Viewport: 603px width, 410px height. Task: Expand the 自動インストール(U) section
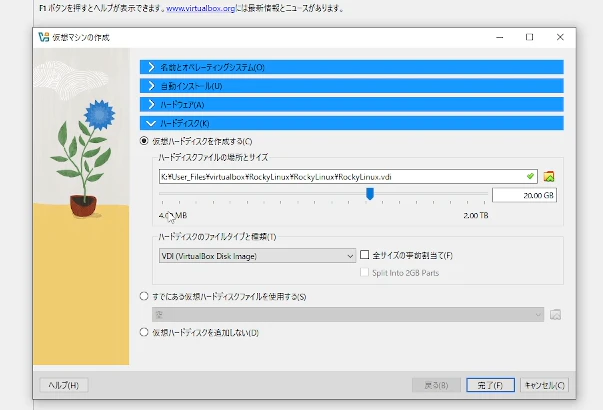351,86
